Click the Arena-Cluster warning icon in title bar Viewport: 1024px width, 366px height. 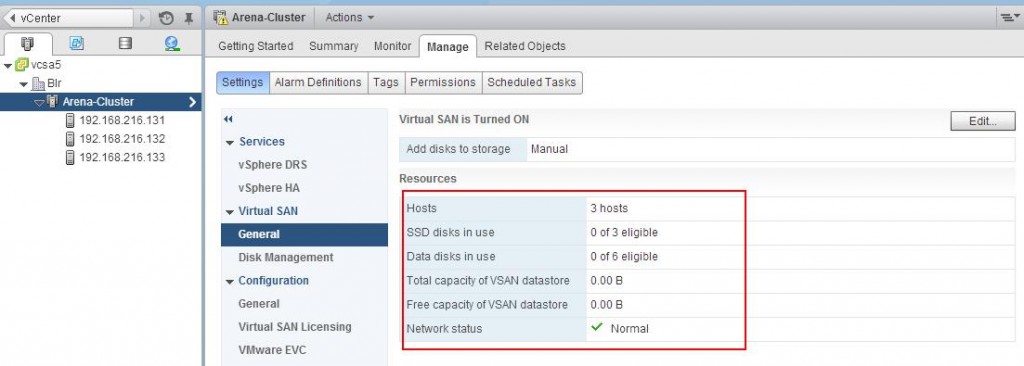coord(221,18)
